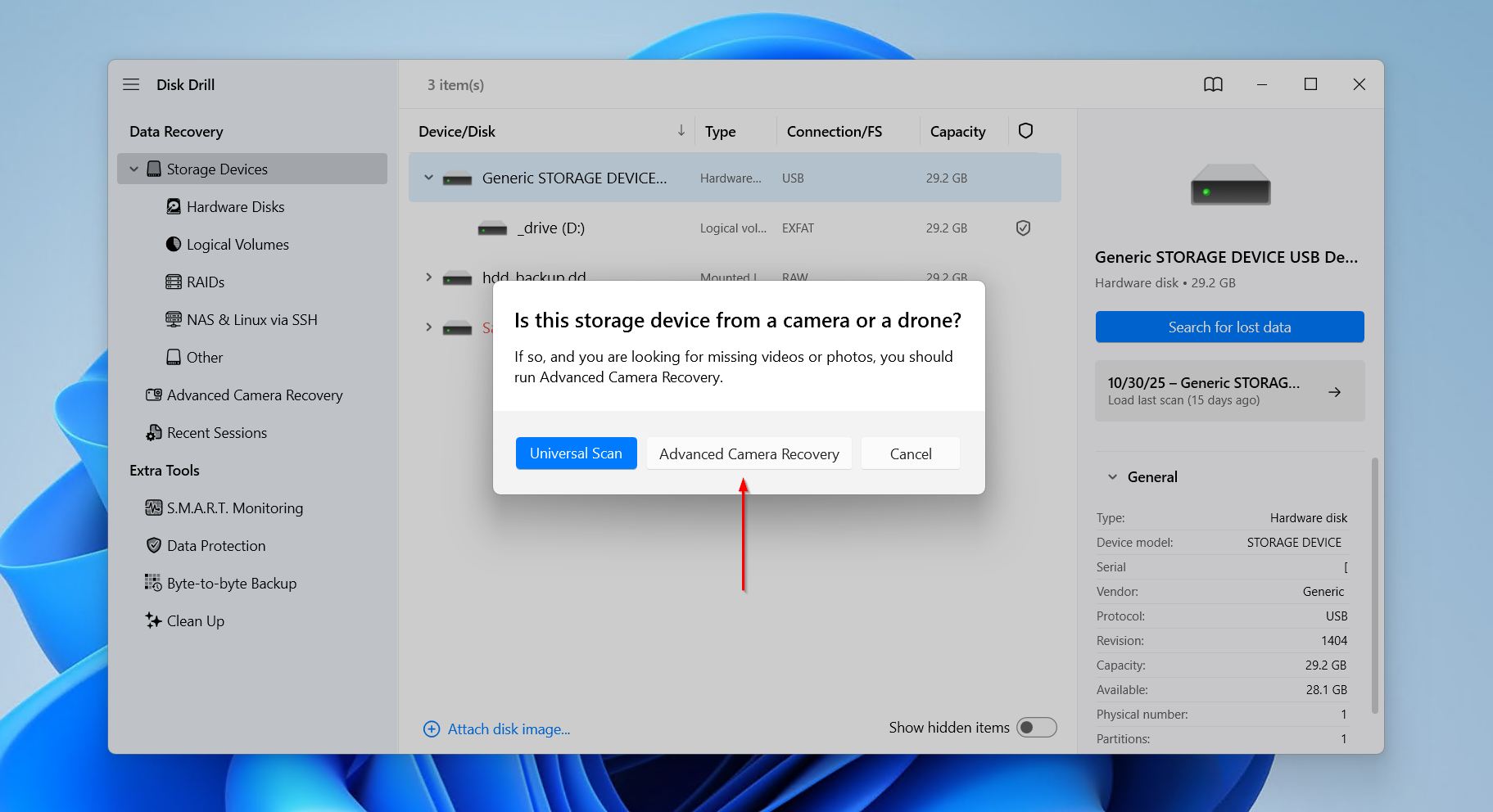Screen dimensions: 1493x812
Task: Click the Universal Scan button
Action: 576,453
